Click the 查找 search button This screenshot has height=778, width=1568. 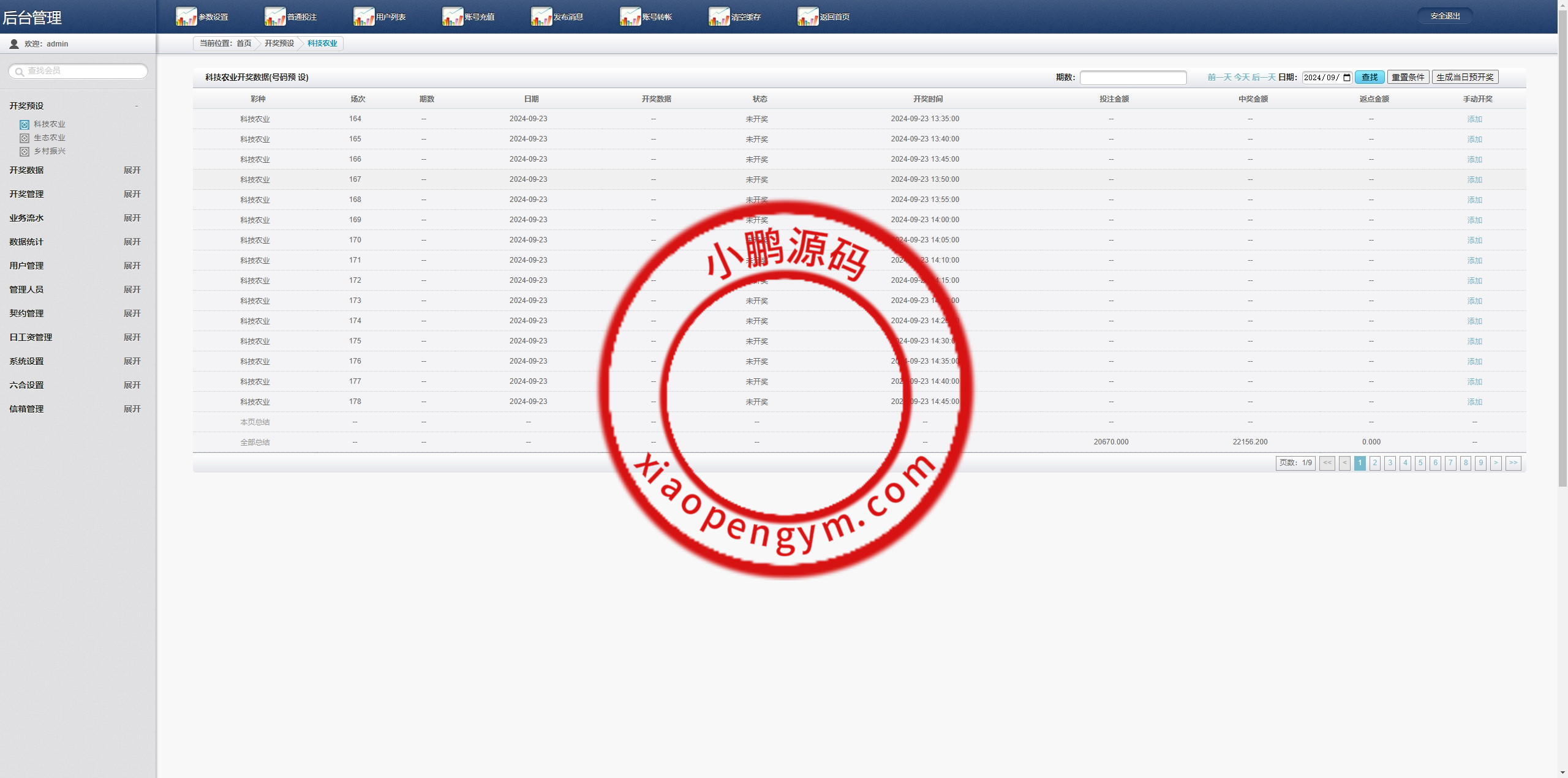(x=1369, y=77)
